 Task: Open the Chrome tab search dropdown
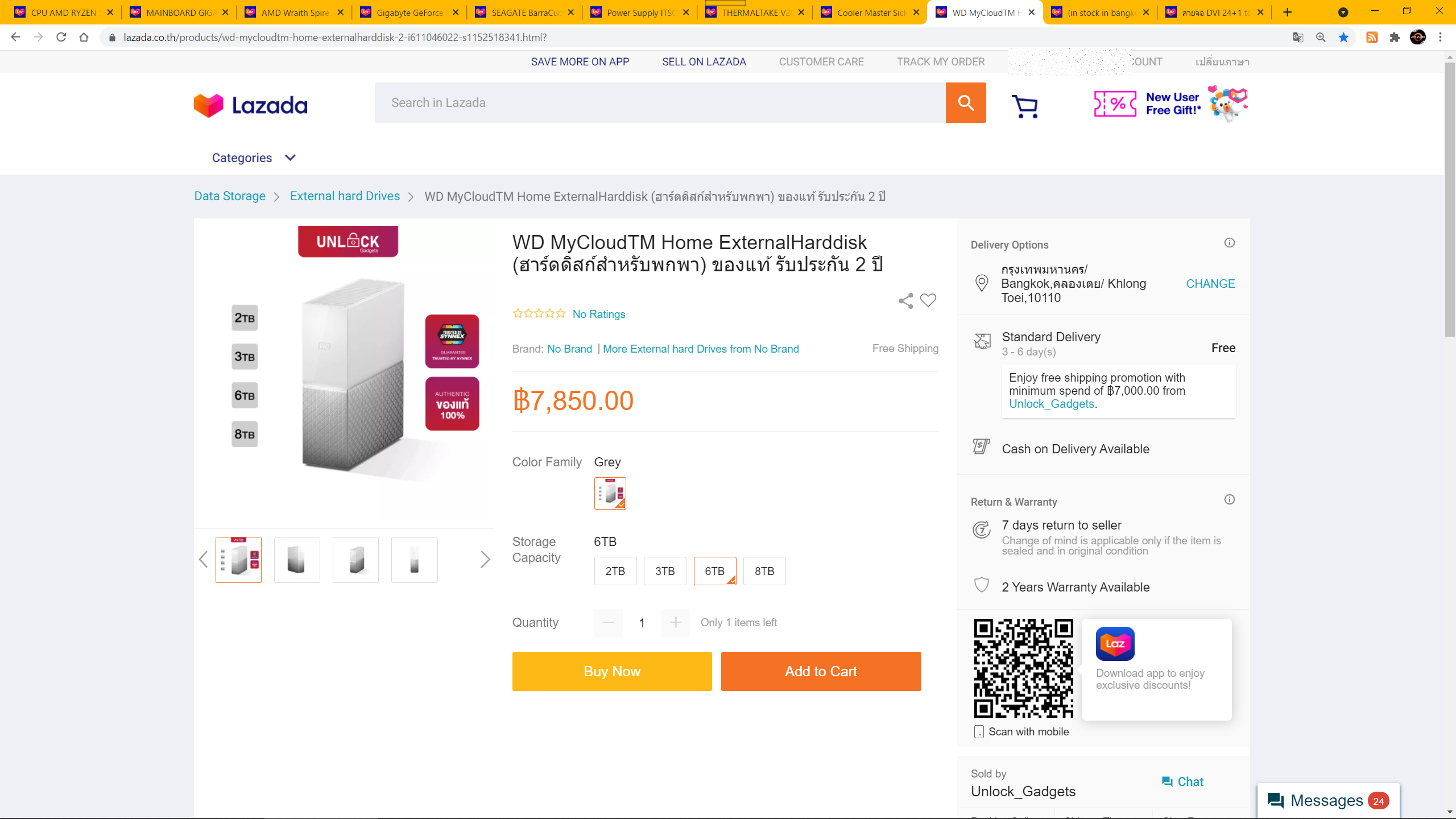coord(1343,13)
